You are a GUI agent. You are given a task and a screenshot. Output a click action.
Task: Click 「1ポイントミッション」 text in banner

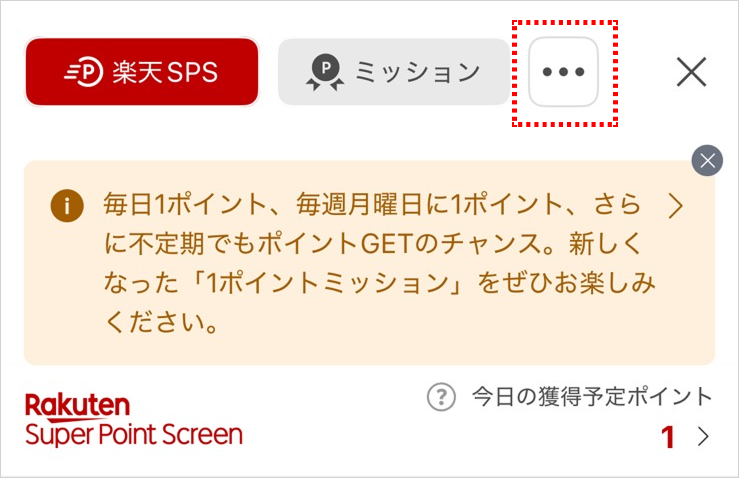pyautogui.click(x=329, y=283)
